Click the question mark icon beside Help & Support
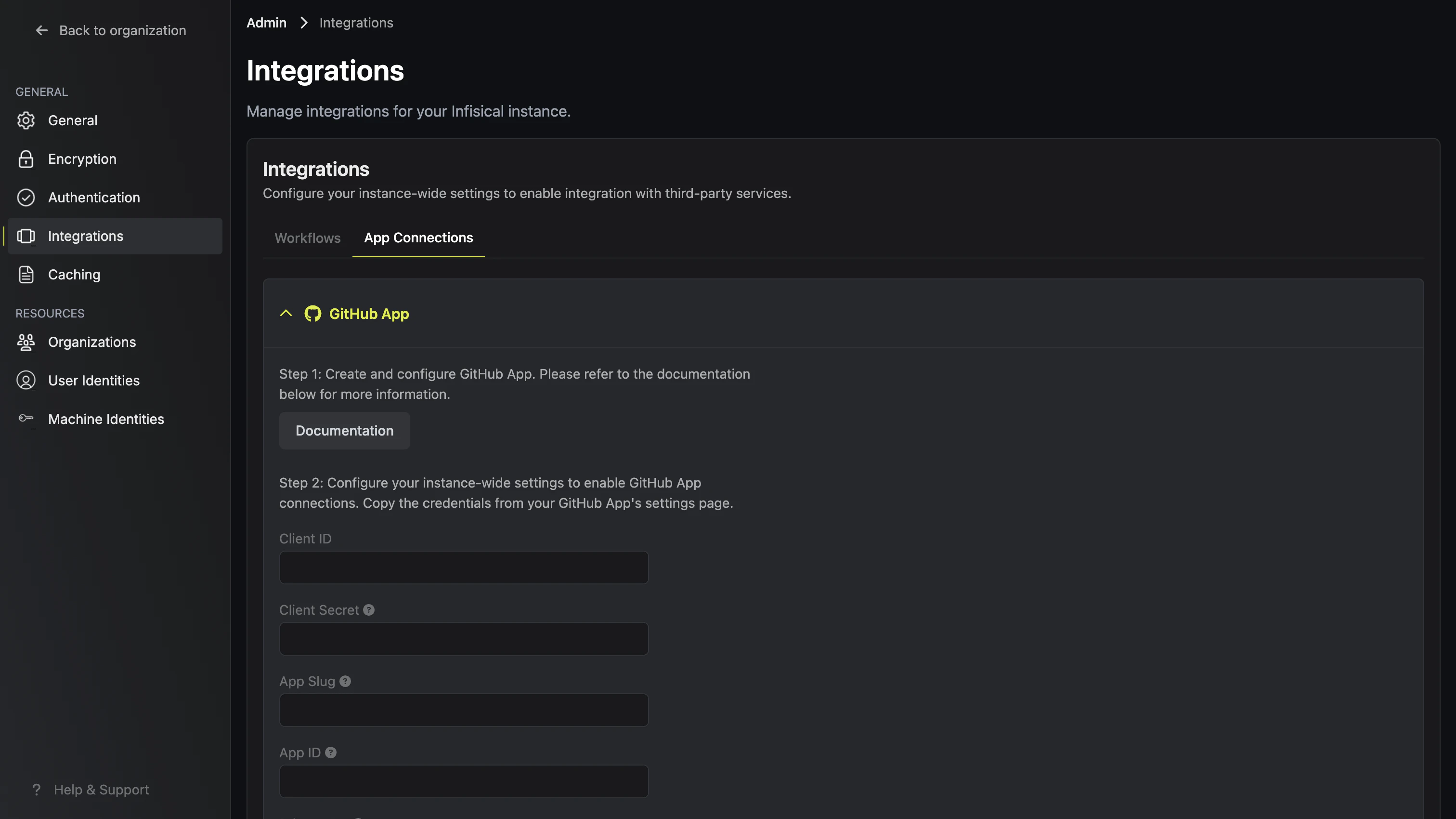The image size is (1456, 819). tap(37, 790)
